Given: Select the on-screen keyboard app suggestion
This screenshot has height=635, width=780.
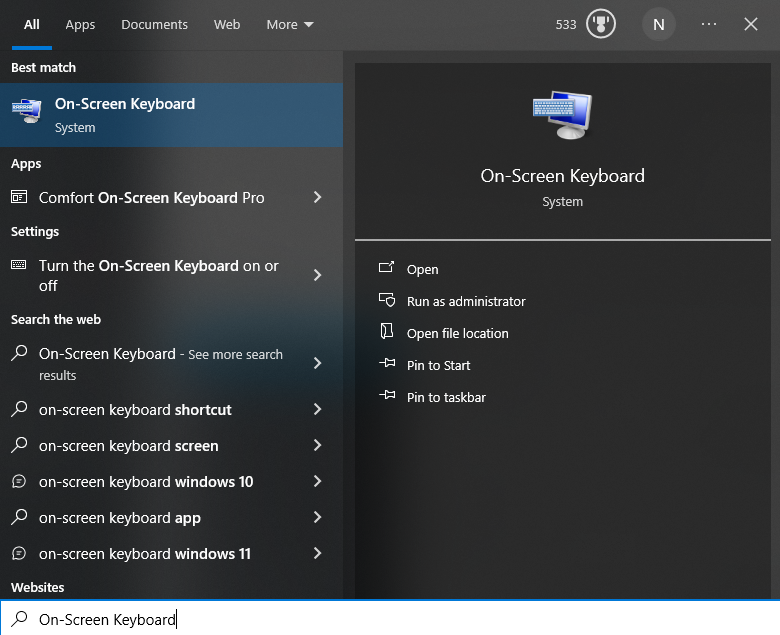Looking at the screenshot, I should [x=120, y=518].
